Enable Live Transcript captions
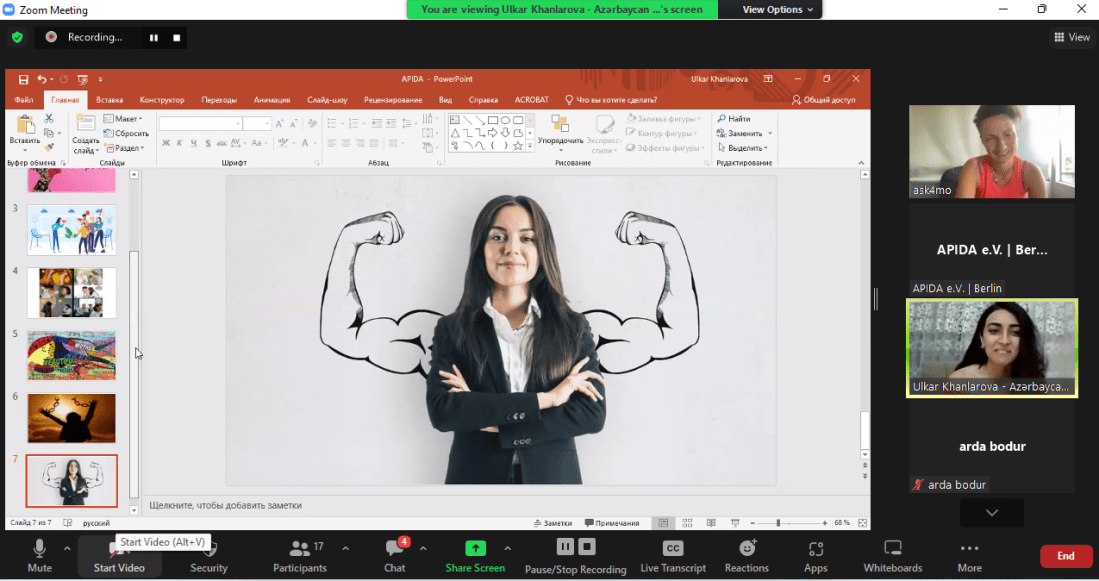The image size is (1099, 581). click(x=673, y=555)
